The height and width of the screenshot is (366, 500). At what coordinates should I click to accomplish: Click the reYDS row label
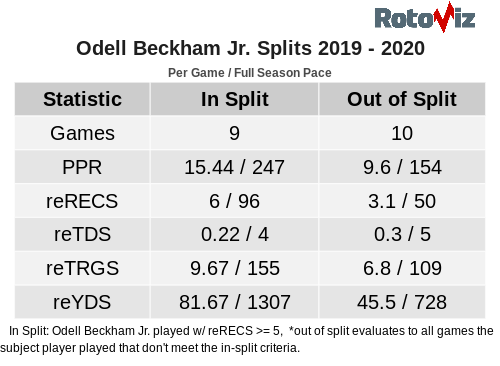[82, 302]
